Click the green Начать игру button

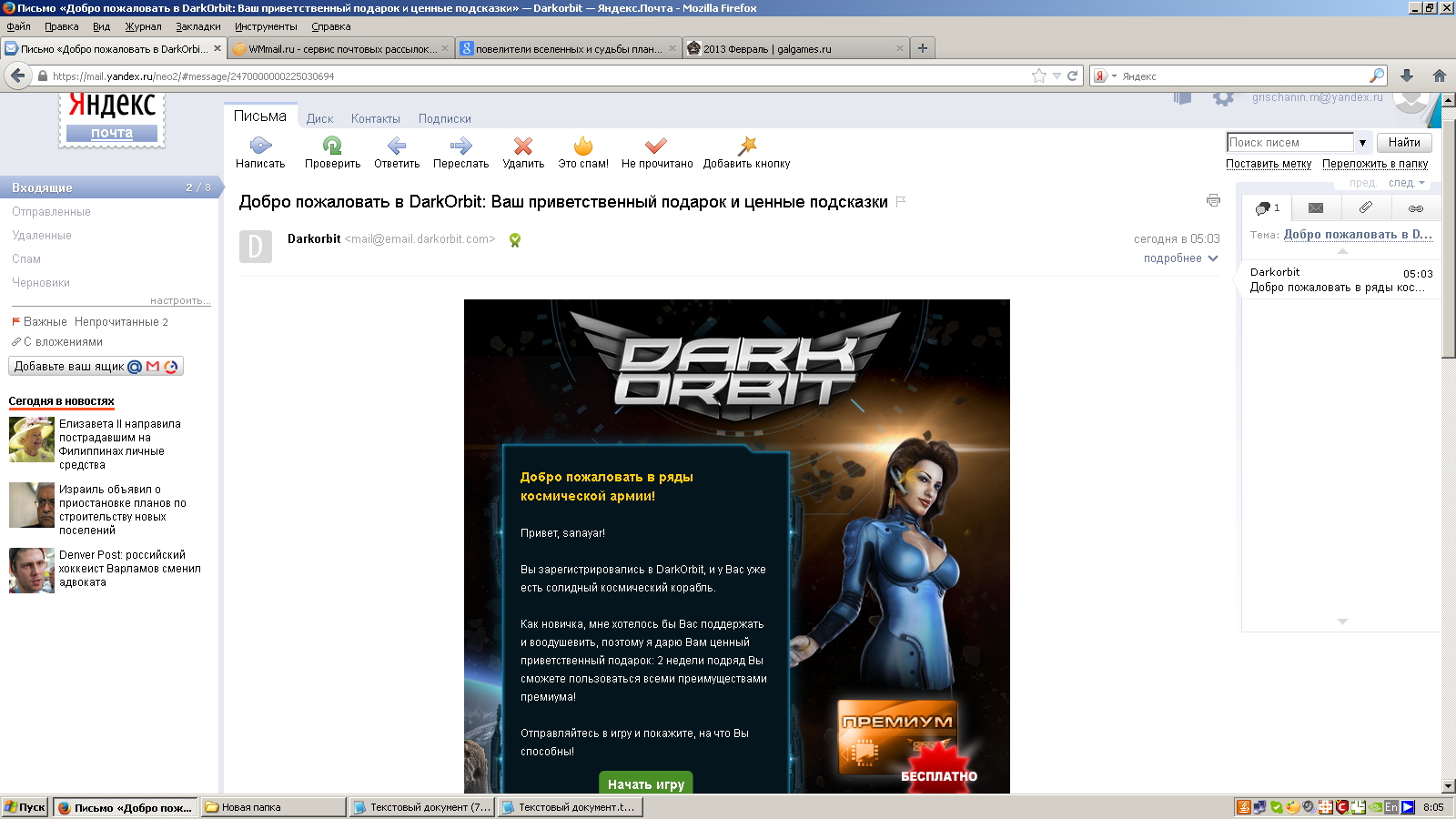tap(646, 783)
